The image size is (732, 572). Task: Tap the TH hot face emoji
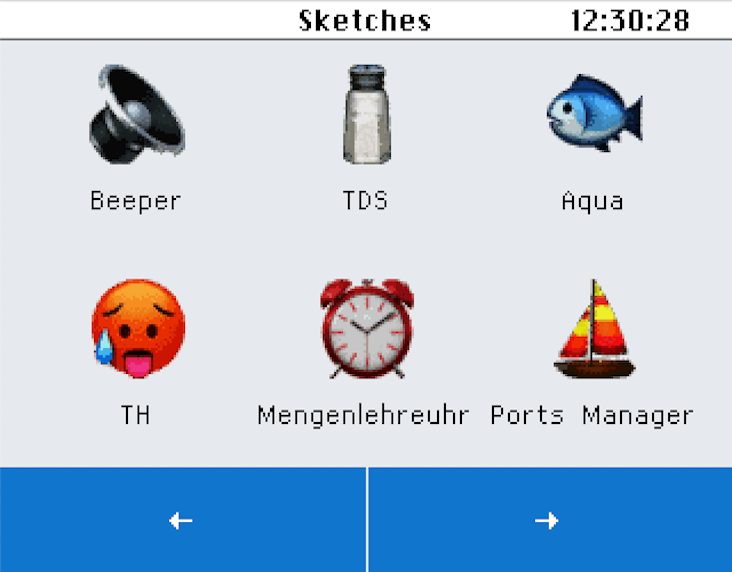click(x=138, y=328)
